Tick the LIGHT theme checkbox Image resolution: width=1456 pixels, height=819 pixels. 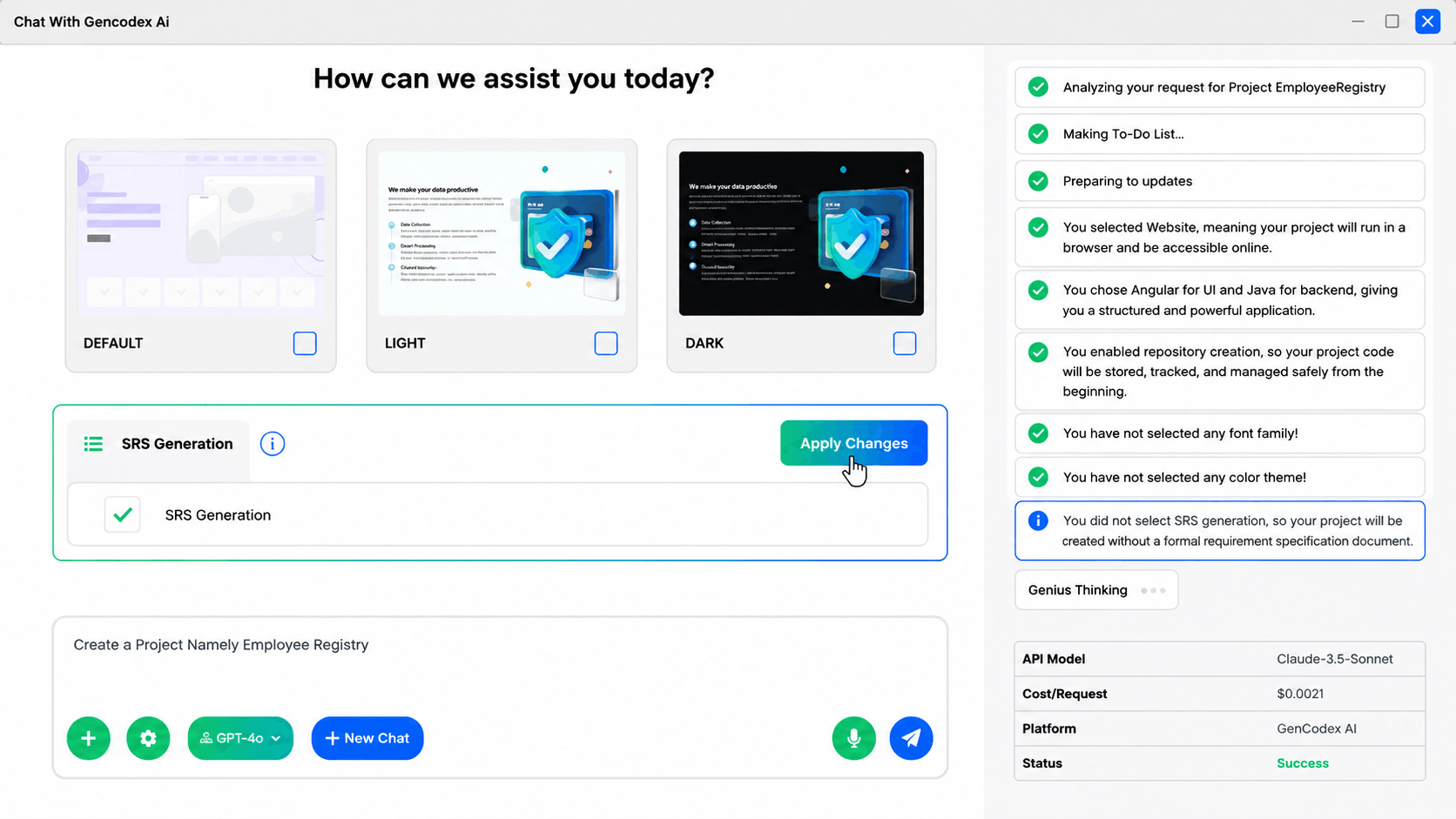pyautogui.click(x=606, y=343)
